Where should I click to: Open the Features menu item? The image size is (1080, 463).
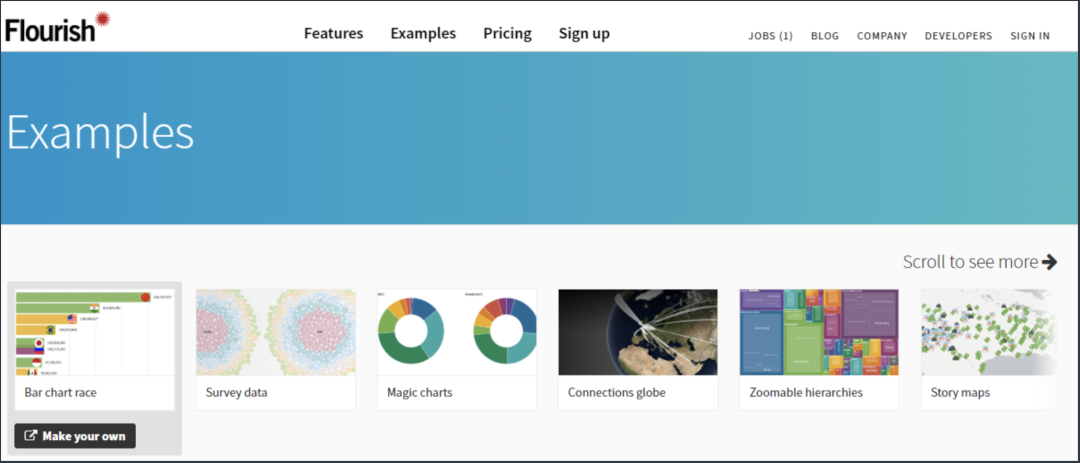click(x=333, y=33)
